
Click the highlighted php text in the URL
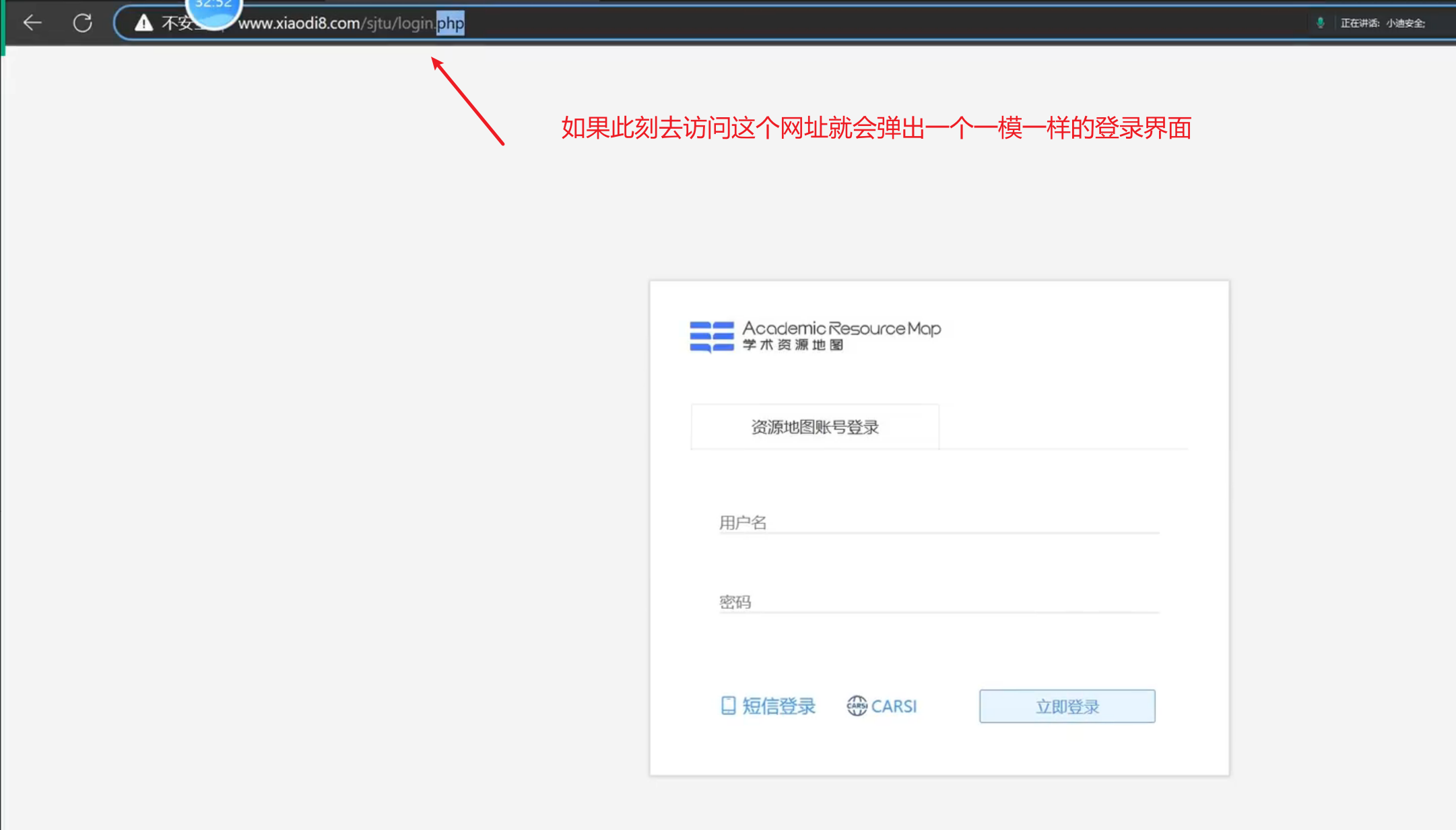450,24
